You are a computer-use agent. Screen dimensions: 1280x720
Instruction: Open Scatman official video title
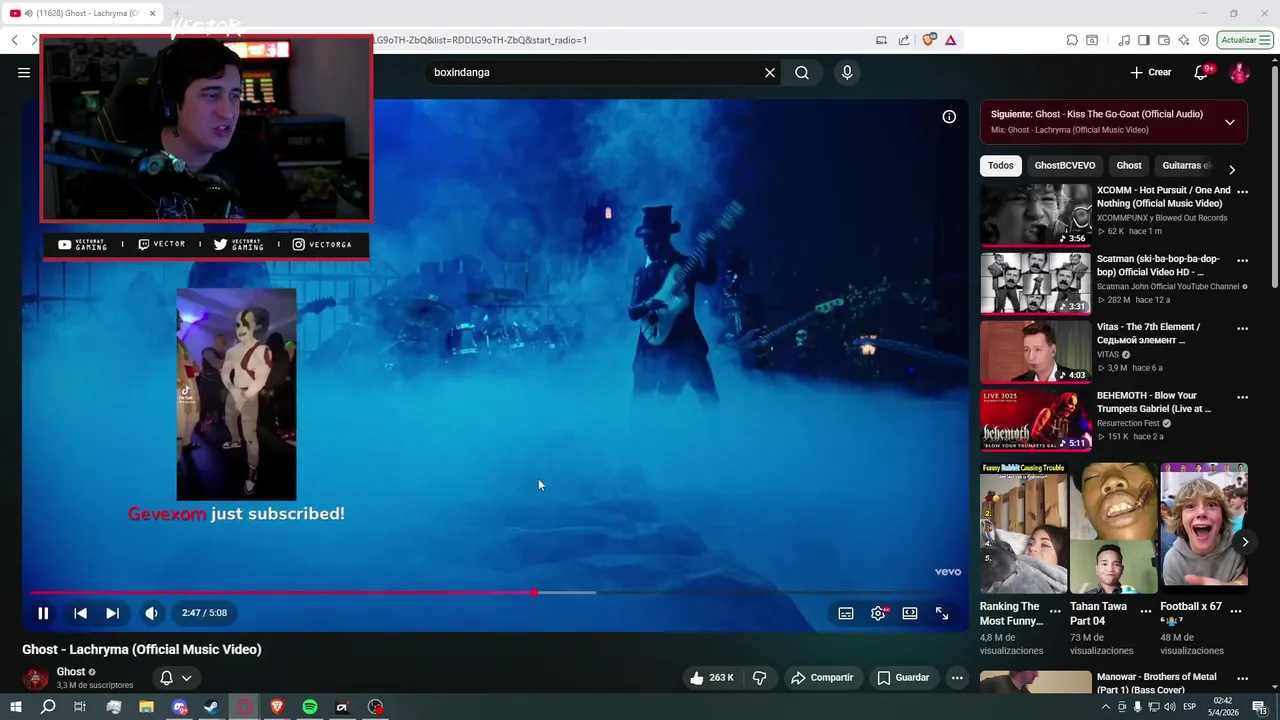(x=1158, y=265)
